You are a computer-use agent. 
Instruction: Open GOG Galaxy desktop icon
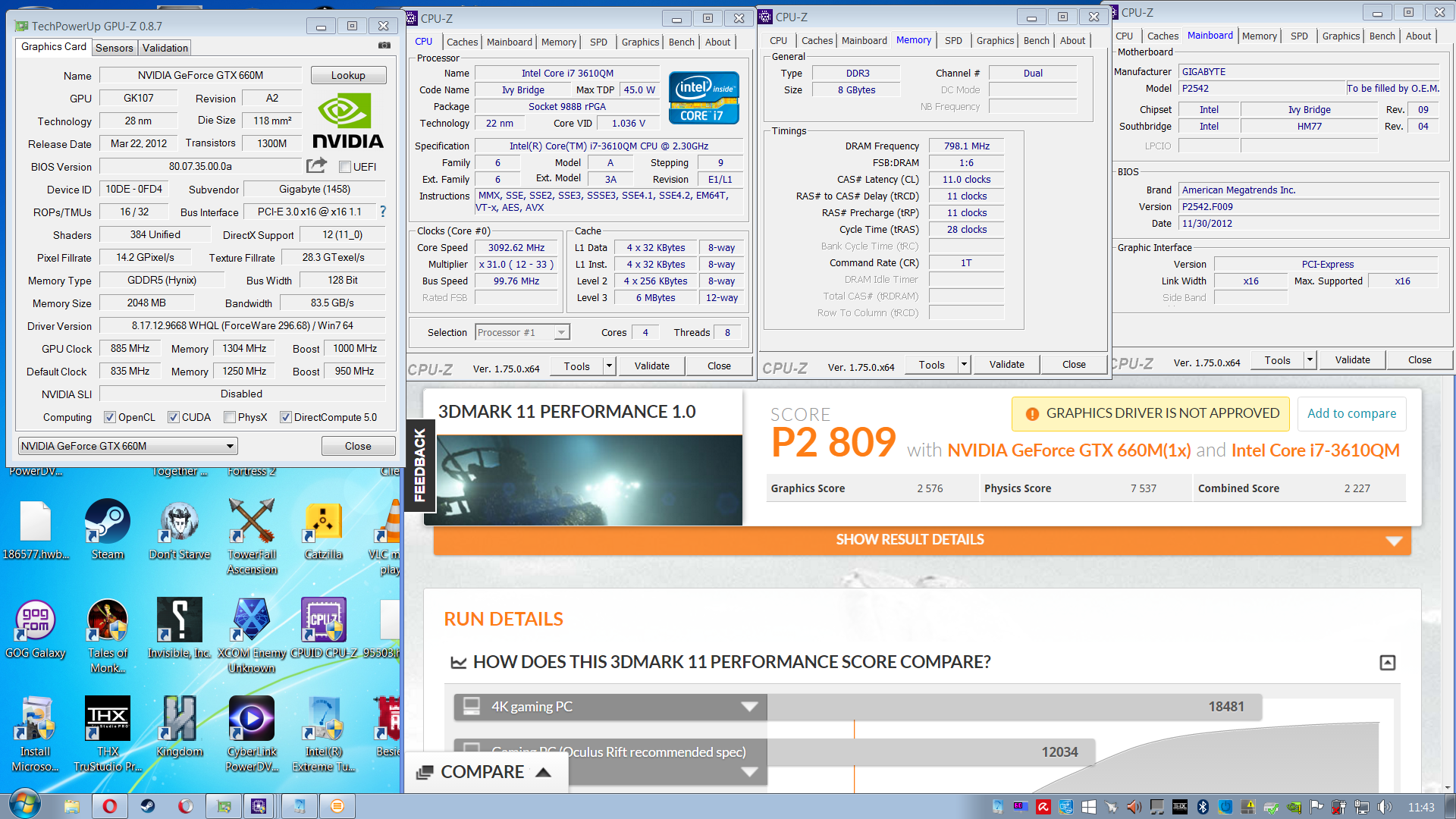click(35, 628)
